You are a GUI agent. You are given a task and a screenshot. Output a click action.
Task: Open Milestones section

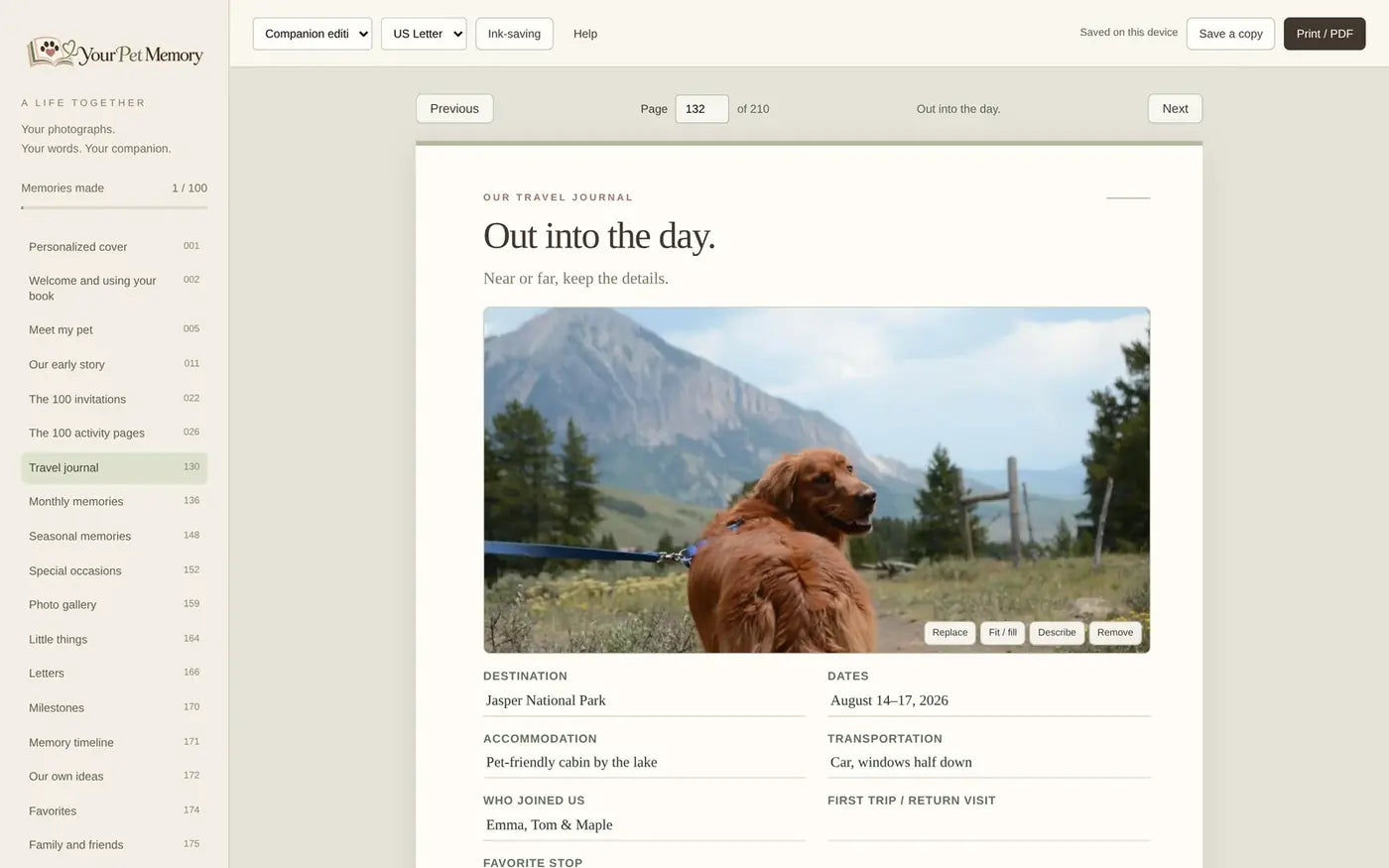[x=114, y=707]
